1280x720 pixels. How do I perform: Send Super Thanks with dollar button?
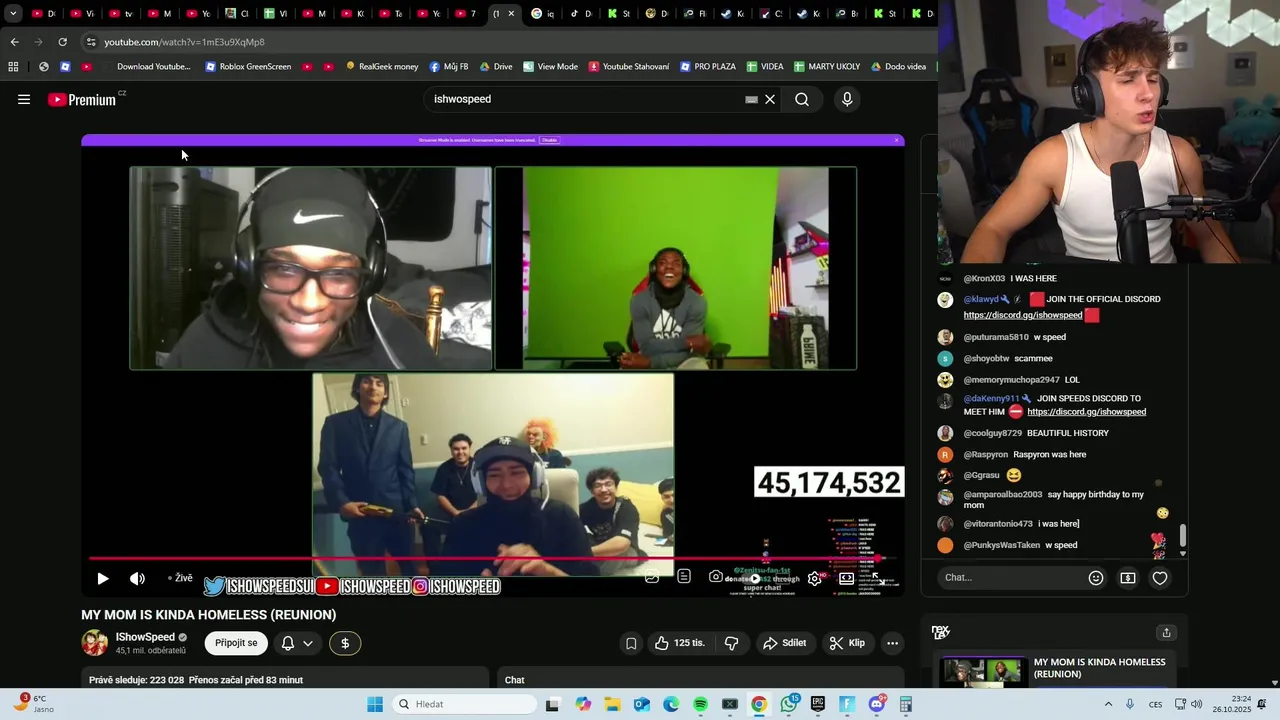point(345,643)
